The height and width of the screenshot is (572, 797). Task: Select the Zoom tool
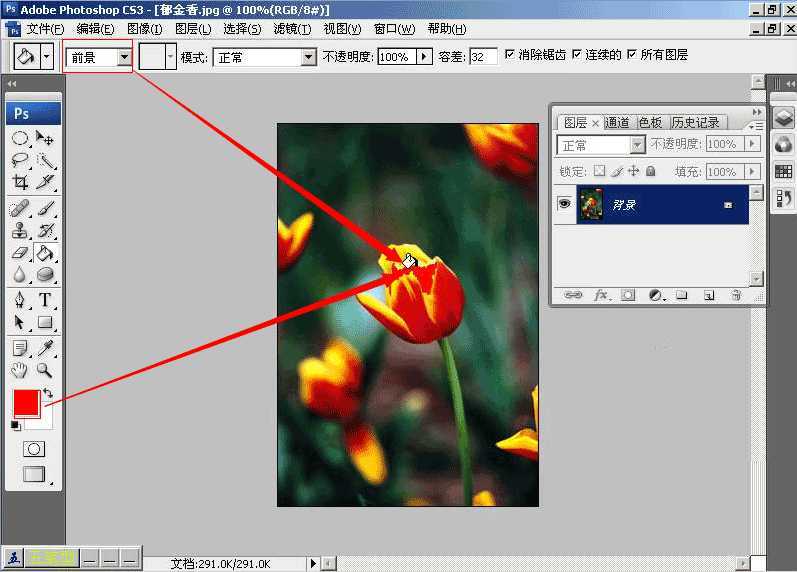pyautogui.click(x=45, y=370)
